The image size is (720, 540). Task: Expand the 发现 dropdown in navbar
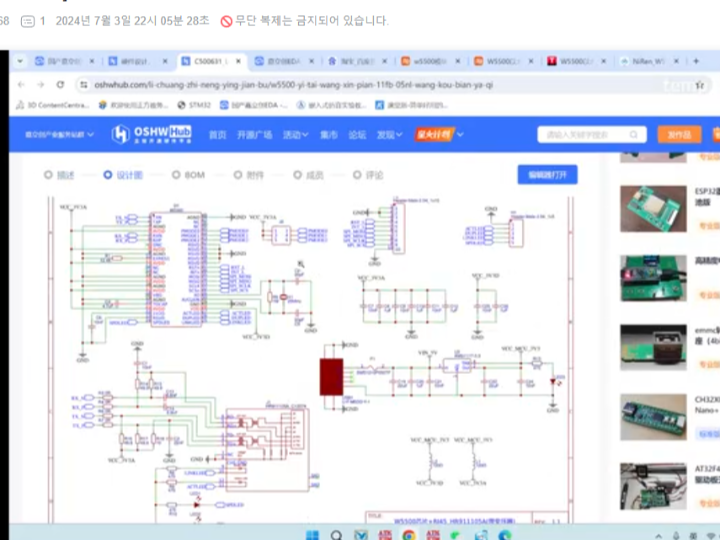[x=388, y=134]
